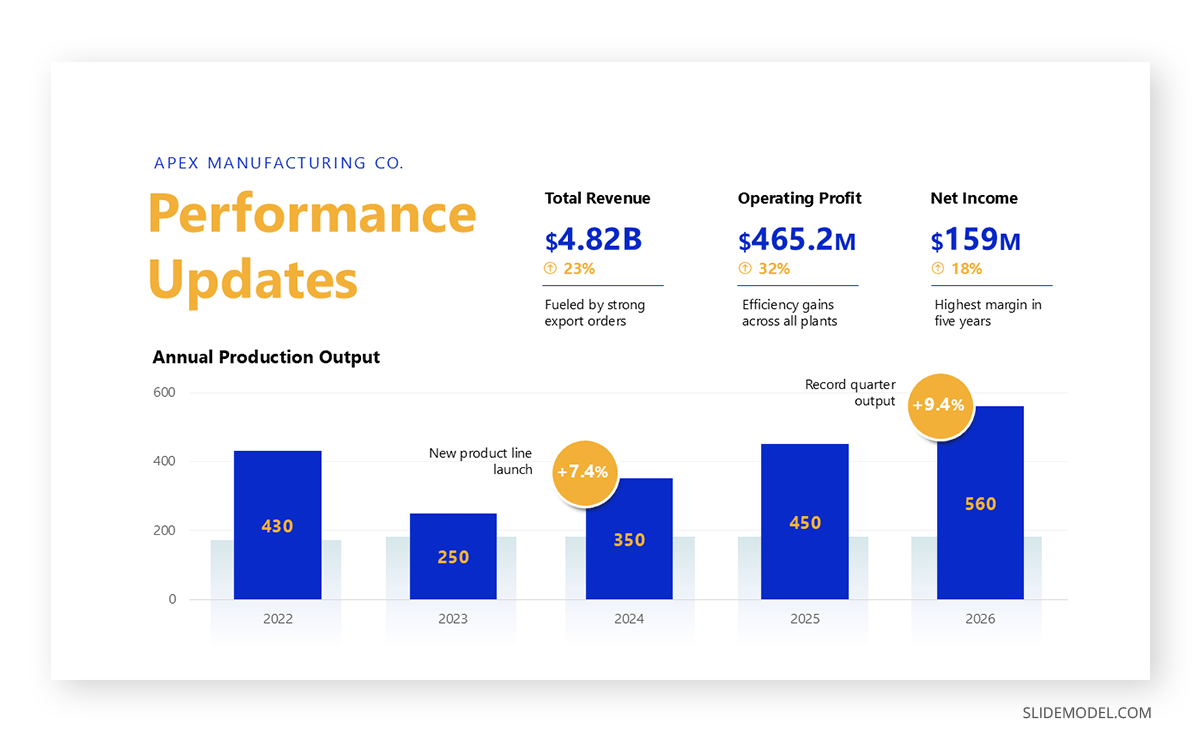
Task: Select 'Fueled by strong export orders' text
Action: point(595,313)
